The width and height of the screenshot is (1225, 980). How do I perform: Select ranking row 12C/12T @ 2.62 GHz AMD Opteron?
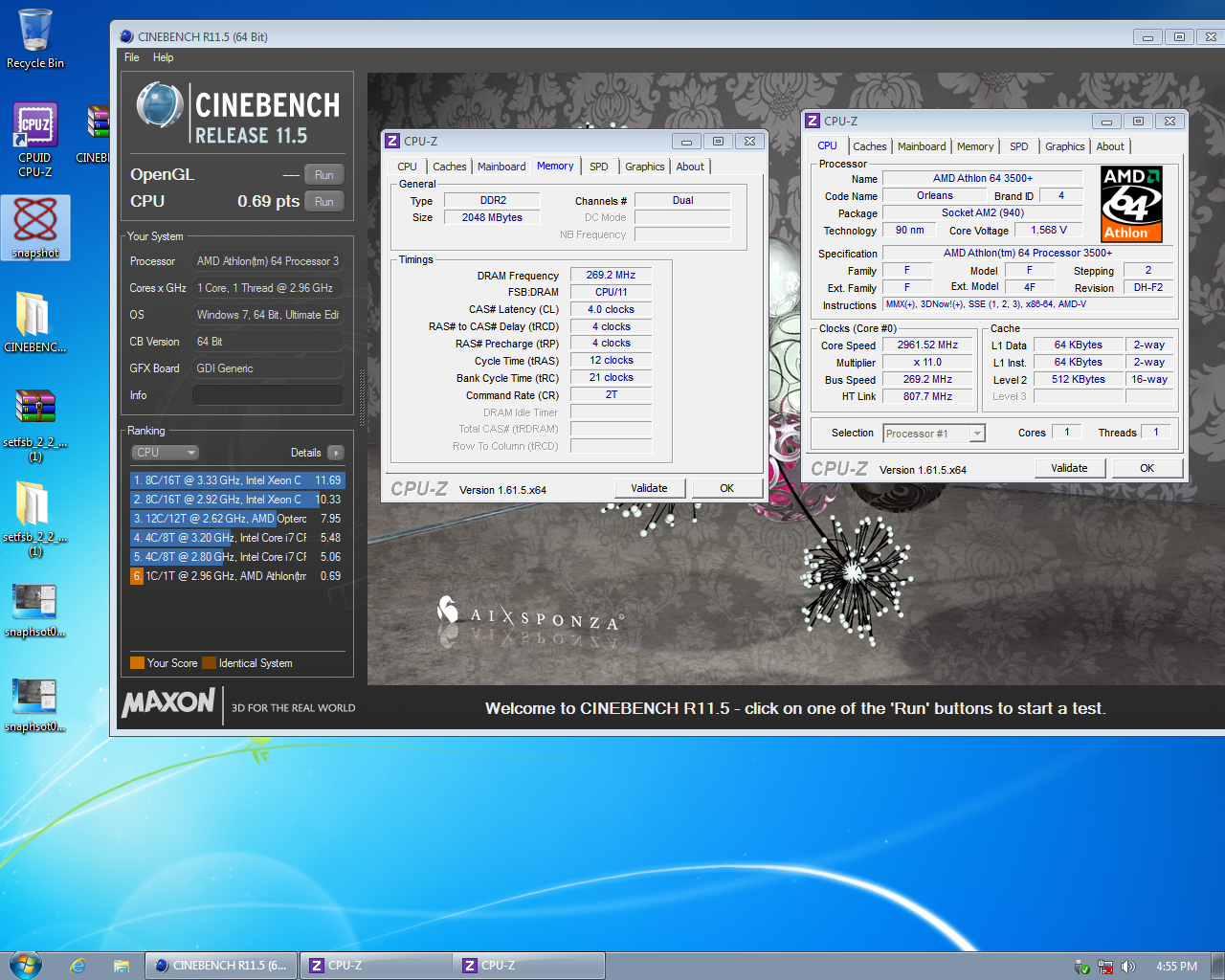click(x=237, y=519)
